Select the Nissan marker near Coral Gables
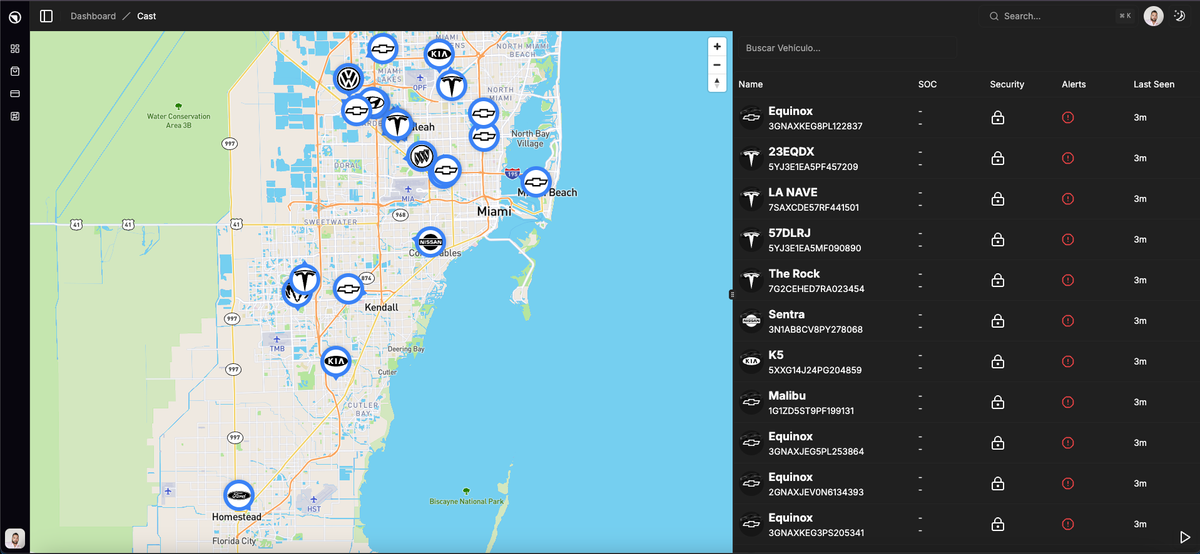The image size is (1200, 554). point(430,242)
